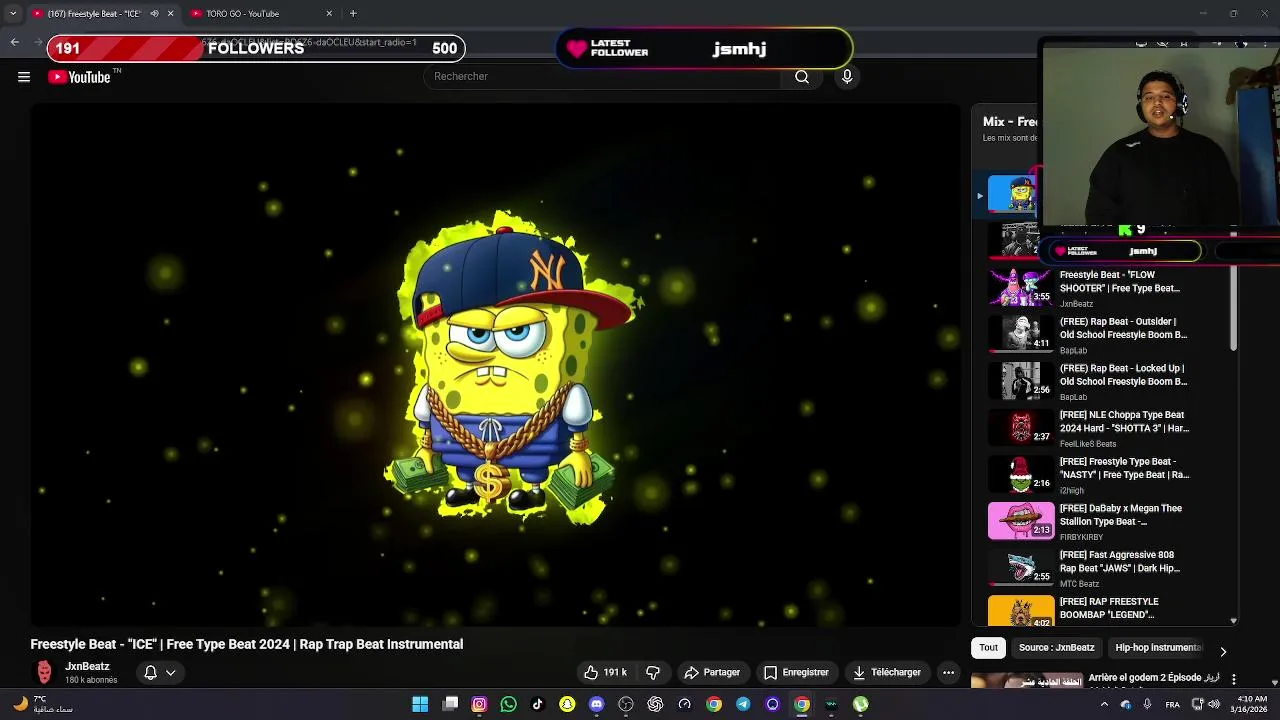The height and width of the screenshot is (720, 1280).
Task: Open volume control in system tray
Action: pyautogui.click(x=1214, y=704)
